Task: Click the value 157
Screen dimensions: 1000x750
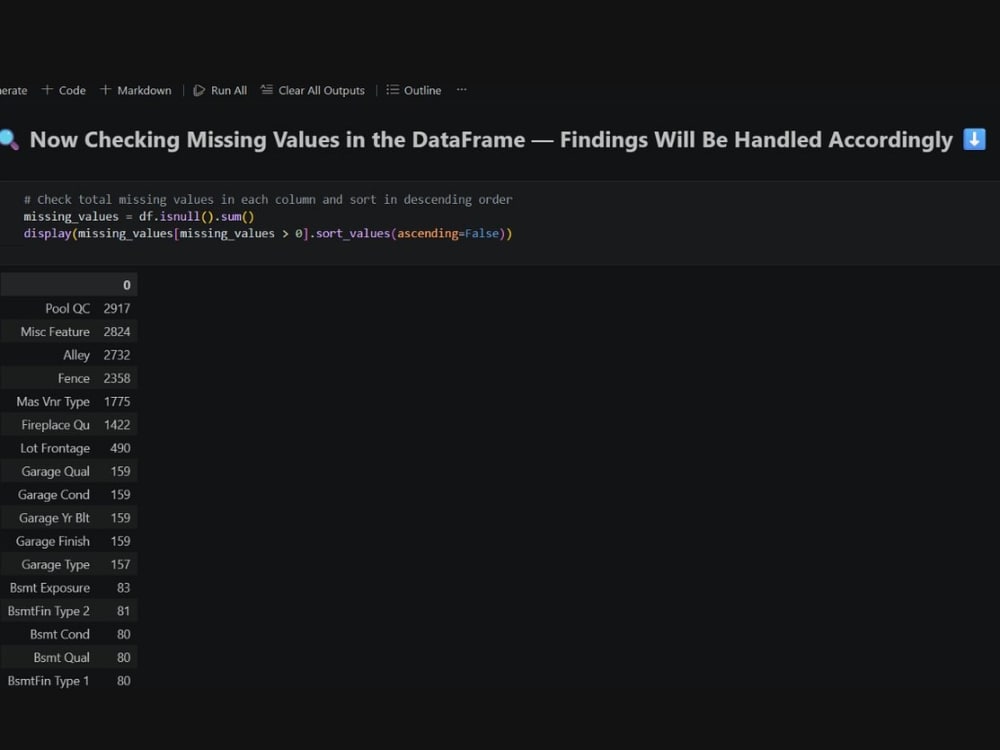Action: point(121,564)
